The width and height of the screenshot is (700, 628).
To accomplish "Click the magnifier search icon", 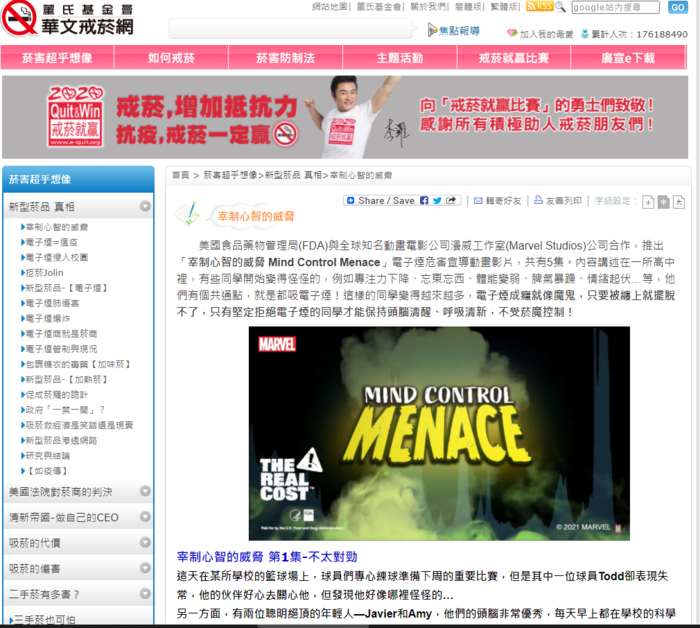I will [x=560, y=7].
